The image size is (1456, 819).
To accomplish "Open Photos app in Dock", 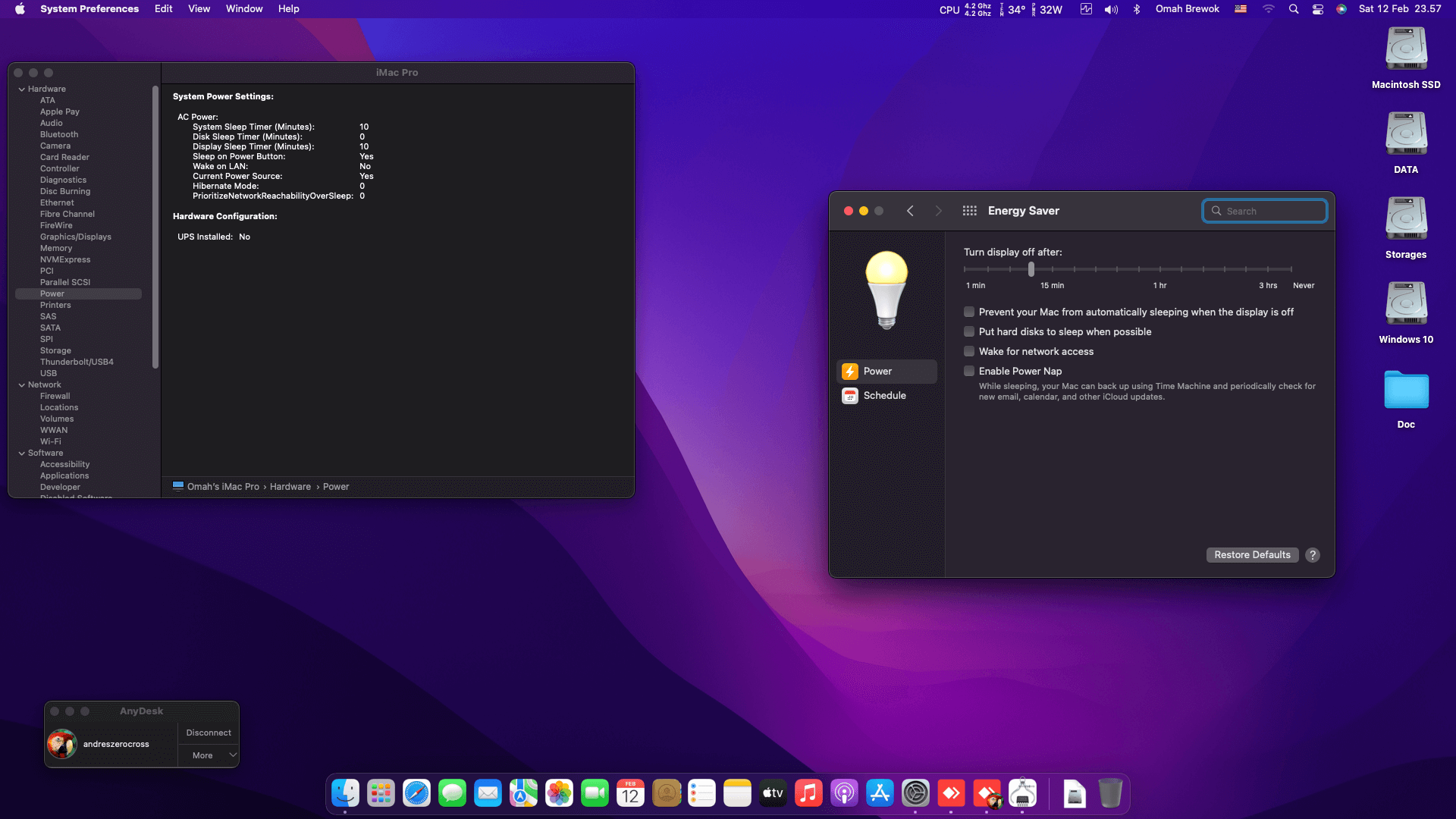I will [560, 793].
